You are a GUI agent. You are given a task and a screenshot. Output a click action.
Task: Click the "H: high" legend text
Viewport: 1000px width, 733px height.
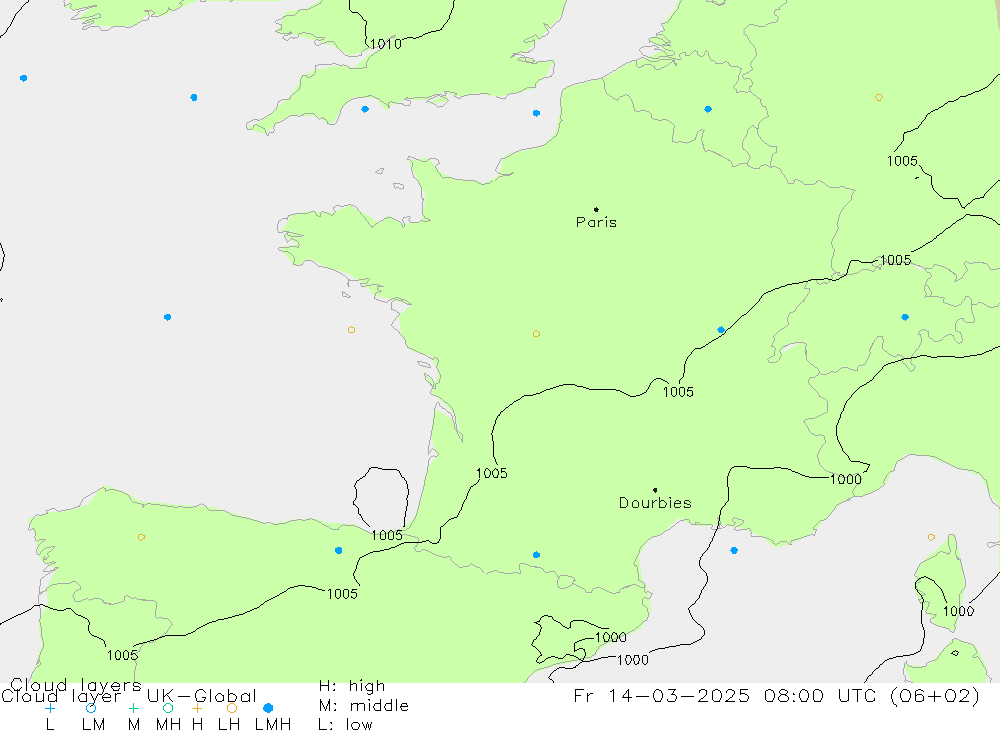click(352, 686)
